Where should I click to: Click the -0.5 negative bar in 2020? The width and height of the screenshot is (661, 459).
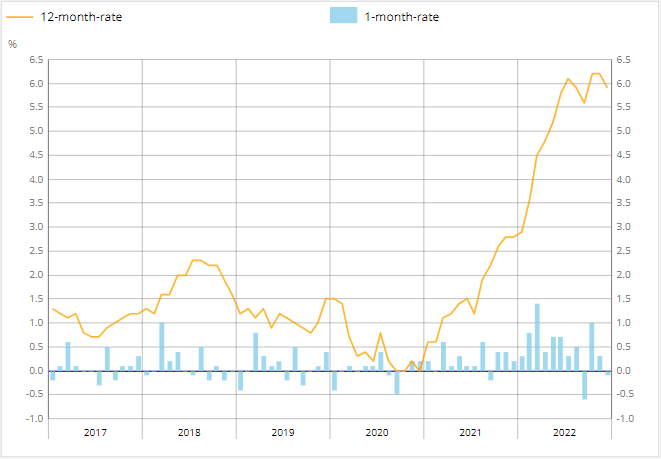coord(397,382)
